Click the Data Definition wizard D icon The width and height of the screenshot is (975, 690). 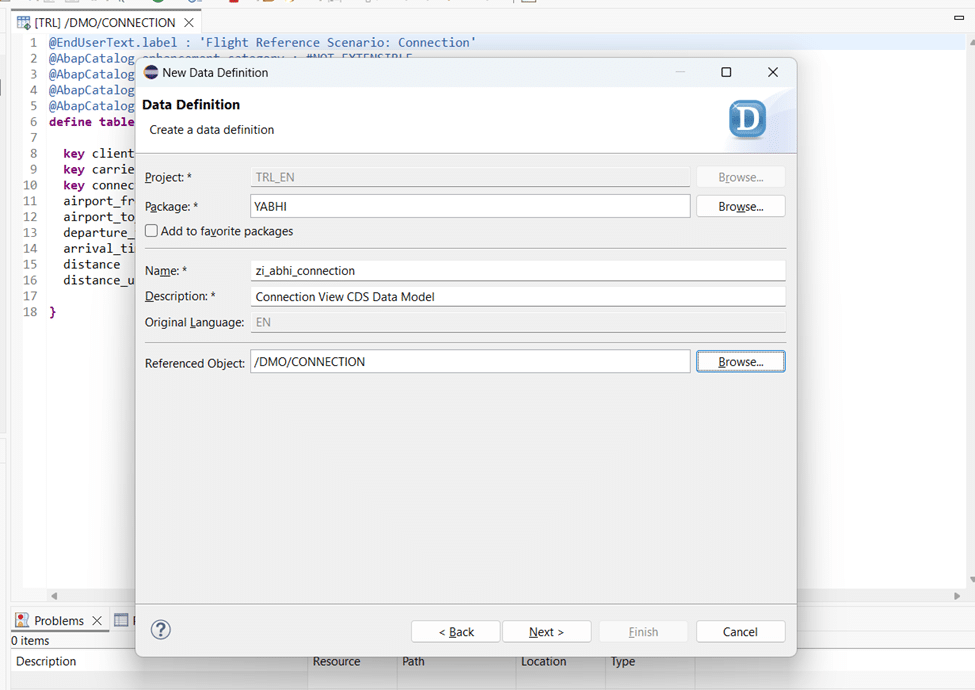click(746, 119)
